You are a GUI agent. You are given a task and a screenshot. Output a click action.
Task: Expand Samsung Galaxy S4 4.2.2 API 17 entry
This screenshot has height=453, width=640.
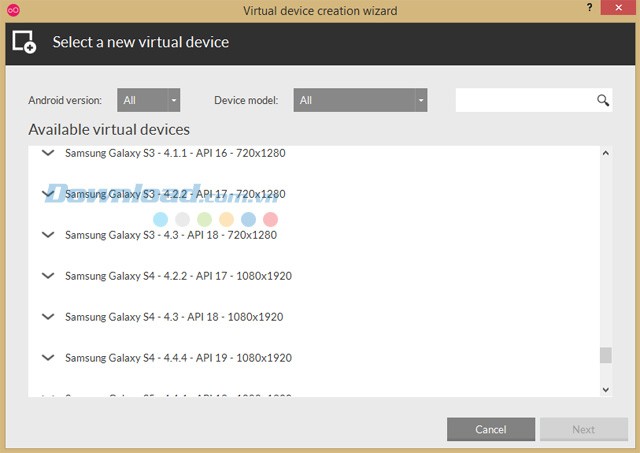[47, 275]
